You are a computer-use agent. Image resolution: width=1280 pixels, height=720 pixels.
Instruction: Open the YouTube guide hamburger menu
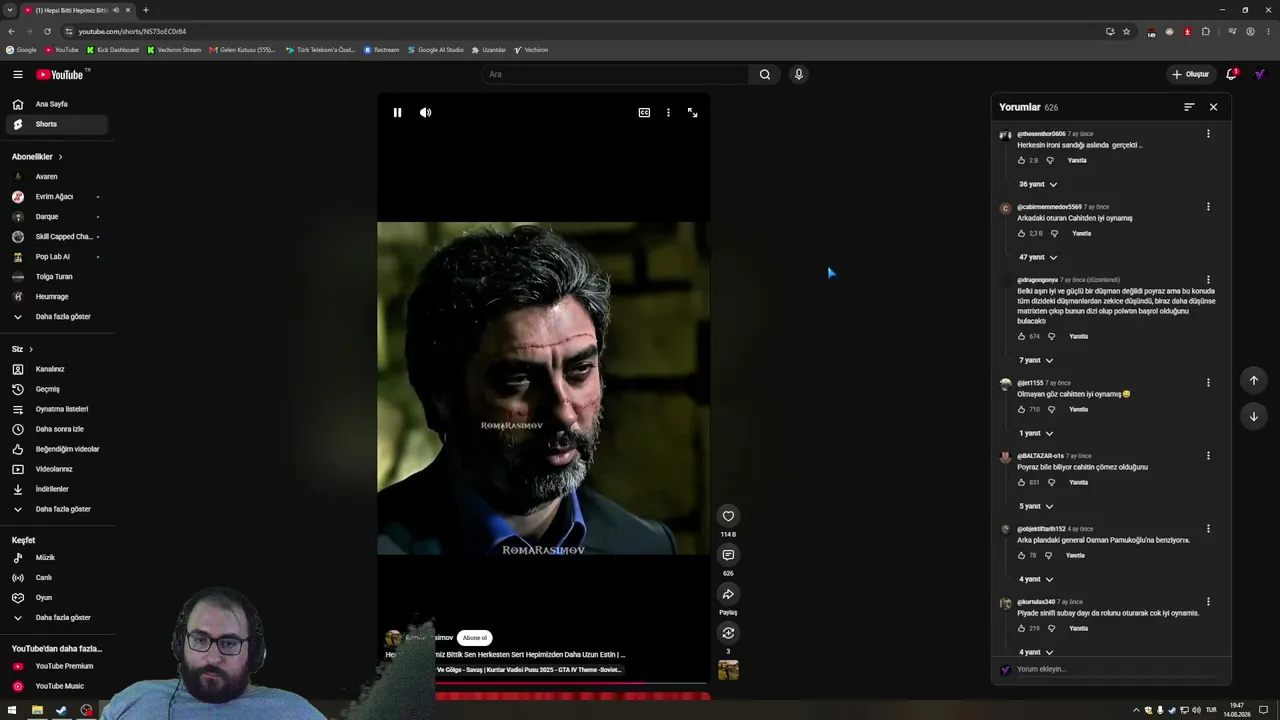pyautogui.click(x=18, y=74)
